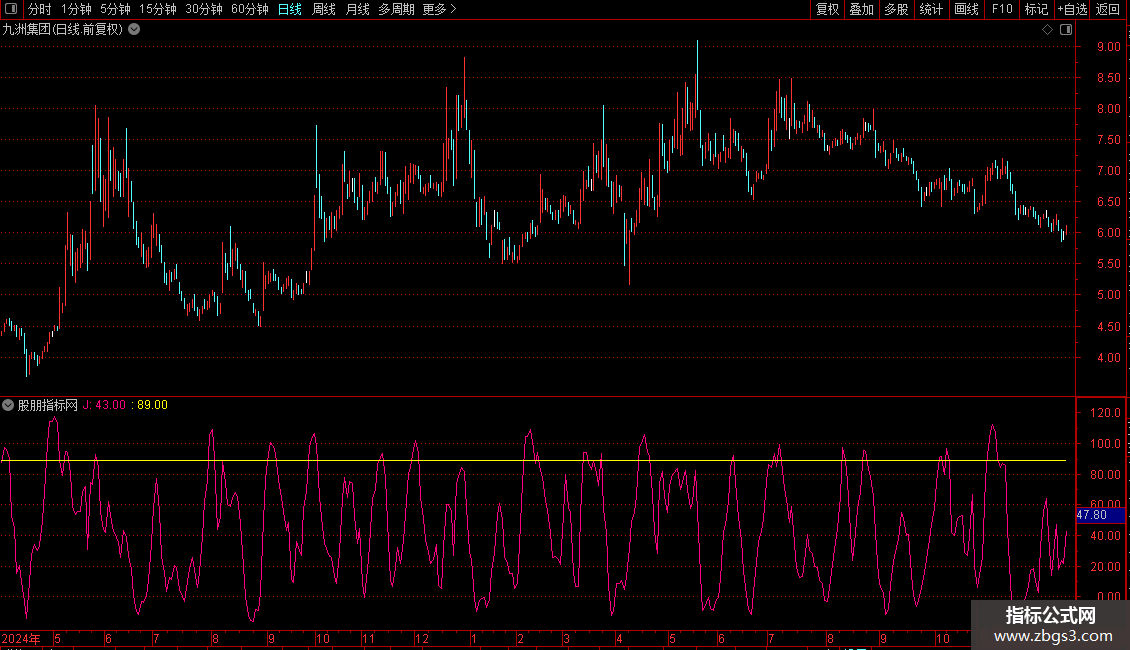The image size is (1130, 650).
Task: Select the 30分钟 period tab
Action: (203, 9)
